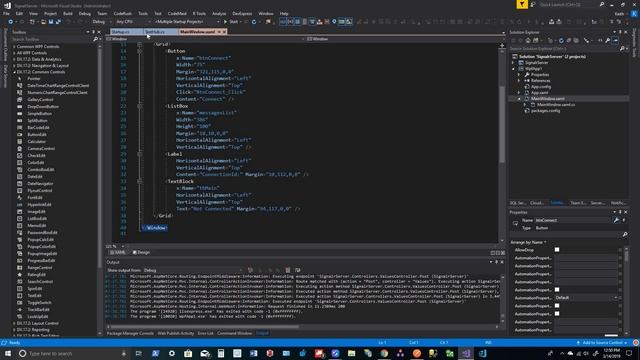640x360 pixels.
Task: Open the Show output from Debug dropdown
Action: tap(193, 270)
